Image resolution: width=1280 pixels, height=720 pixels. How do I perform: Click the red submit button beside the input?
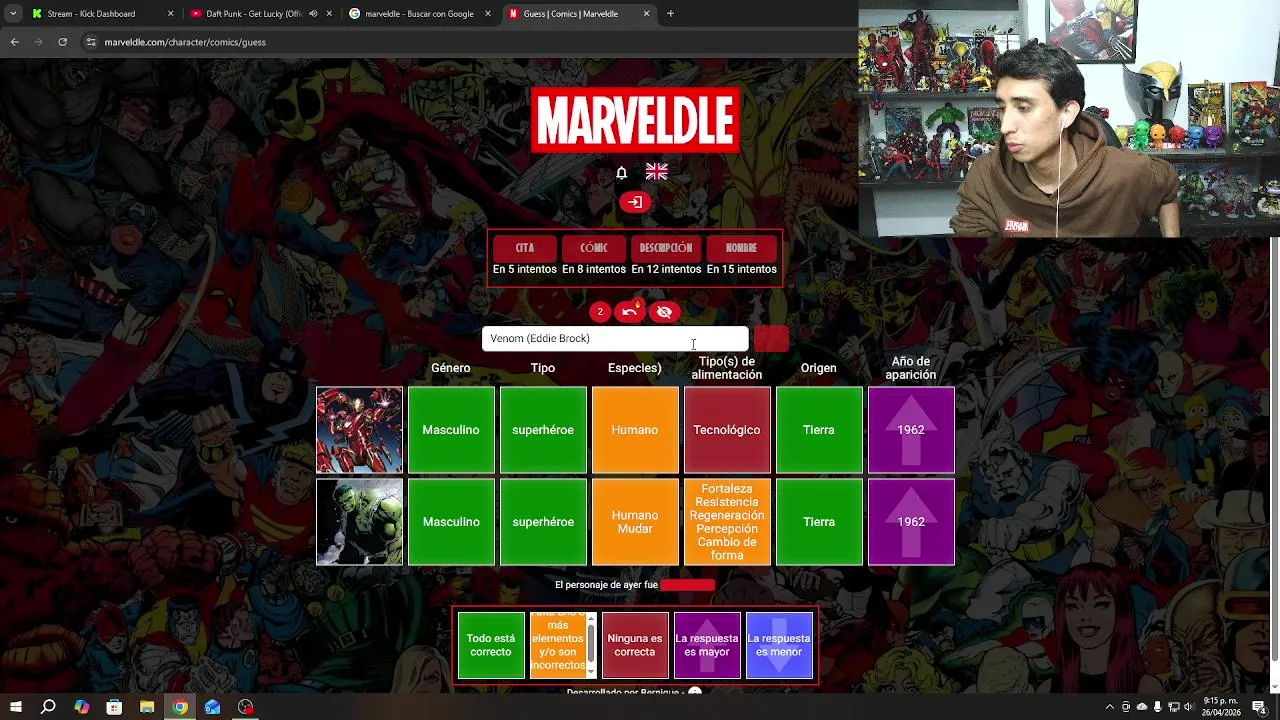click(771, 339)
